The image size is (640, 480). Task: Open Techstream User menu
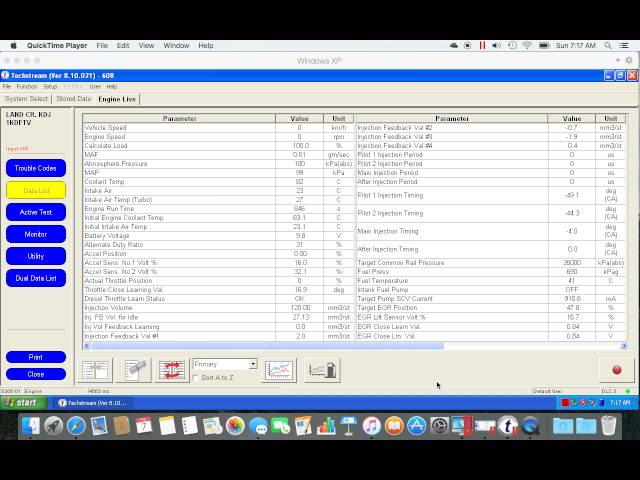point(95,87)
